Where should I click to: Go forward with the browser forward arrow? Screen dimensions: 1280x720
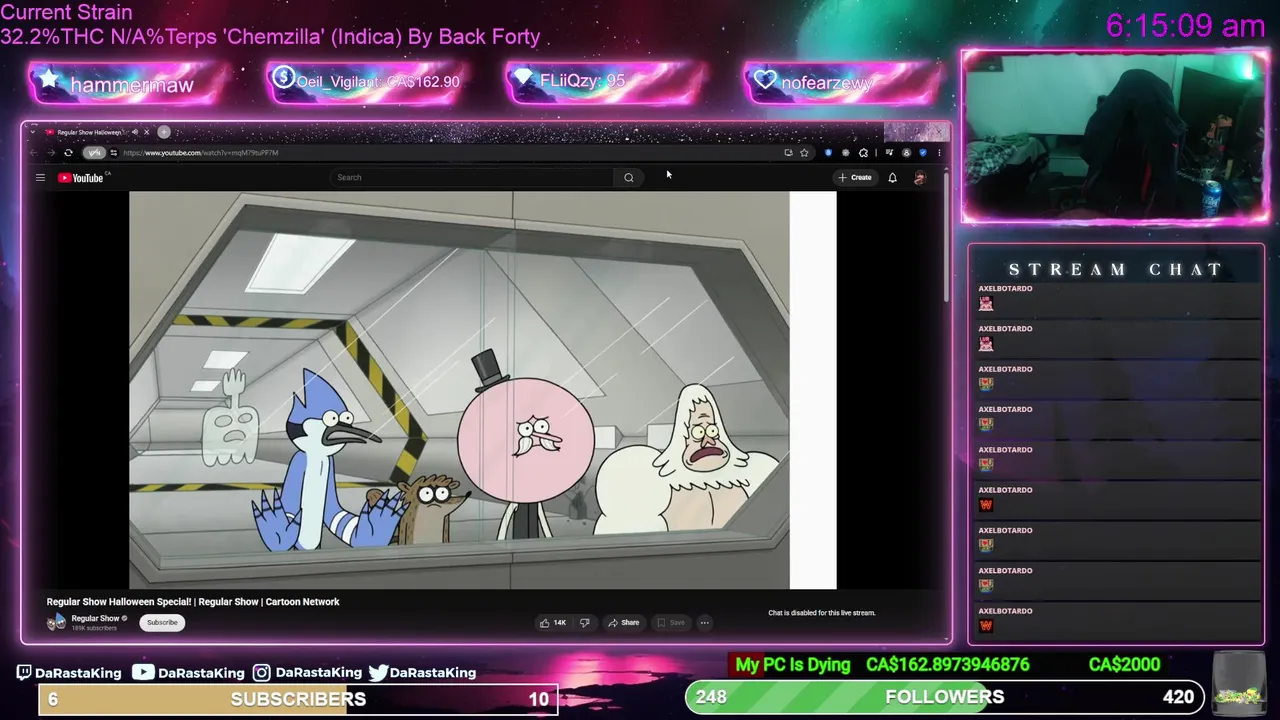[x=51, y=152]
